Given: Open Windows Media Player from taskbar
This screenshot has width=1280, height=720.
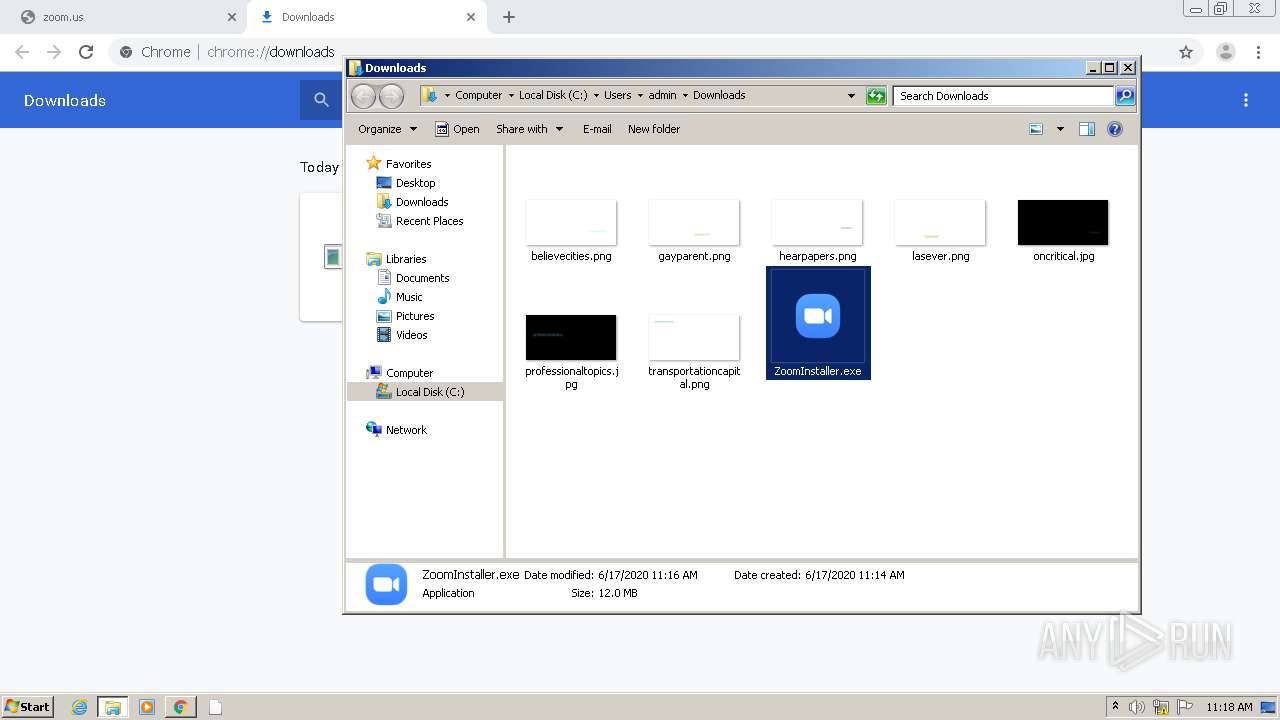Looking at the screenshot, I should tap(147, 707).
